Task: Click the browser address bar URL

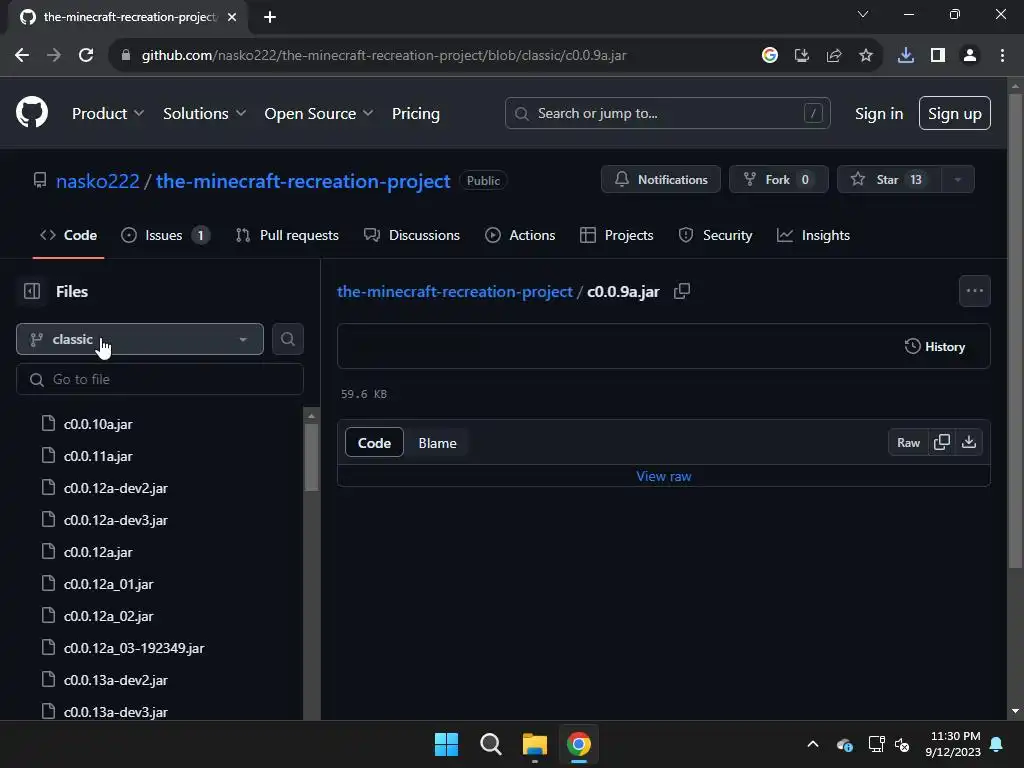Action: [384, 56]
